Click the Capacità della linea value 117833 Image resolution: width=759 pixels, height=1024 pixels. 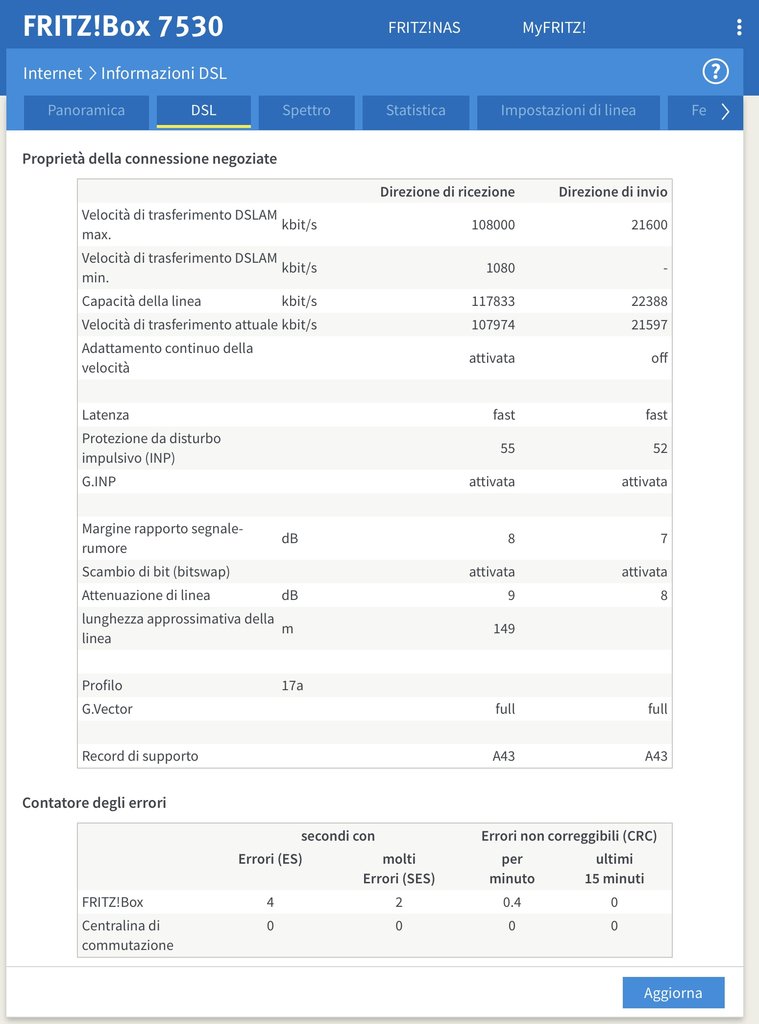[493, 301]
